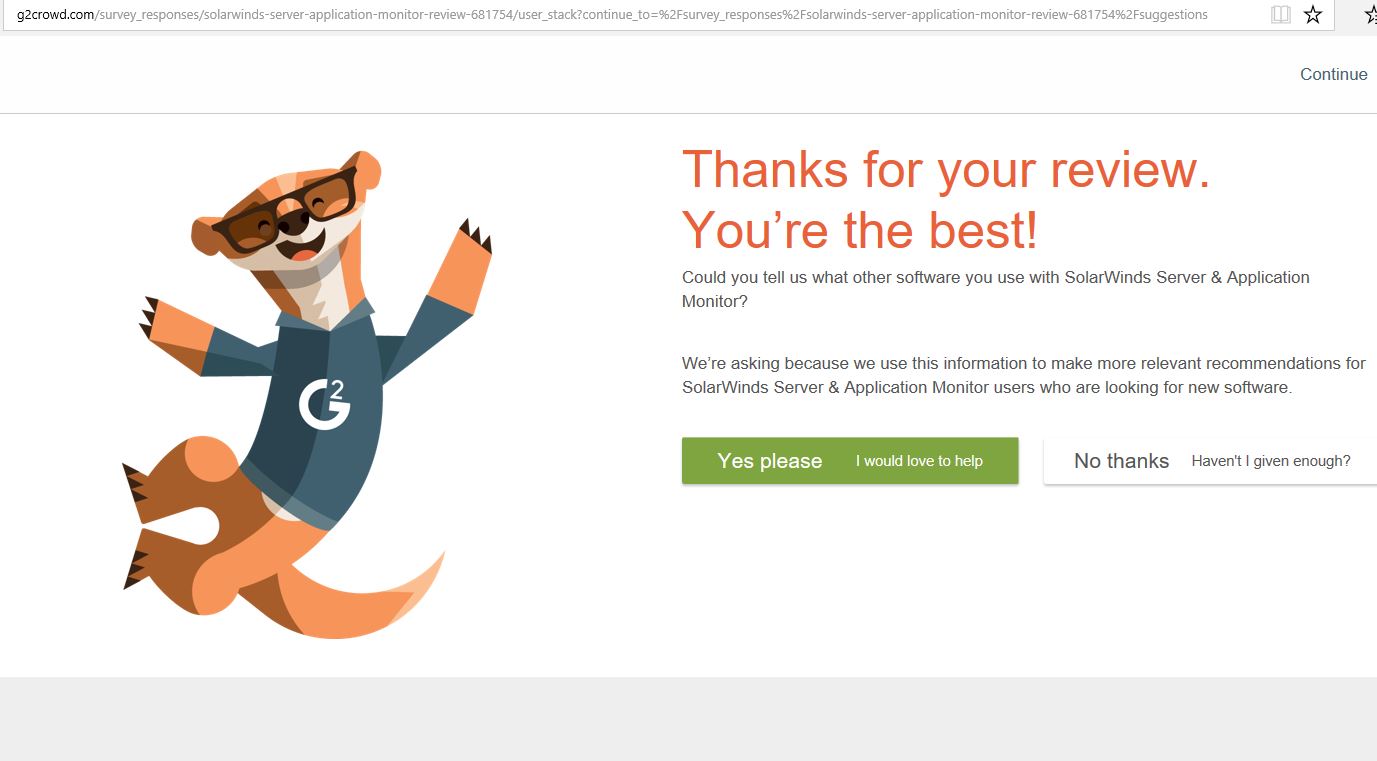Add page to favorites with star icon
The image size is (1377, 761).
click(x=1313, y=14)
